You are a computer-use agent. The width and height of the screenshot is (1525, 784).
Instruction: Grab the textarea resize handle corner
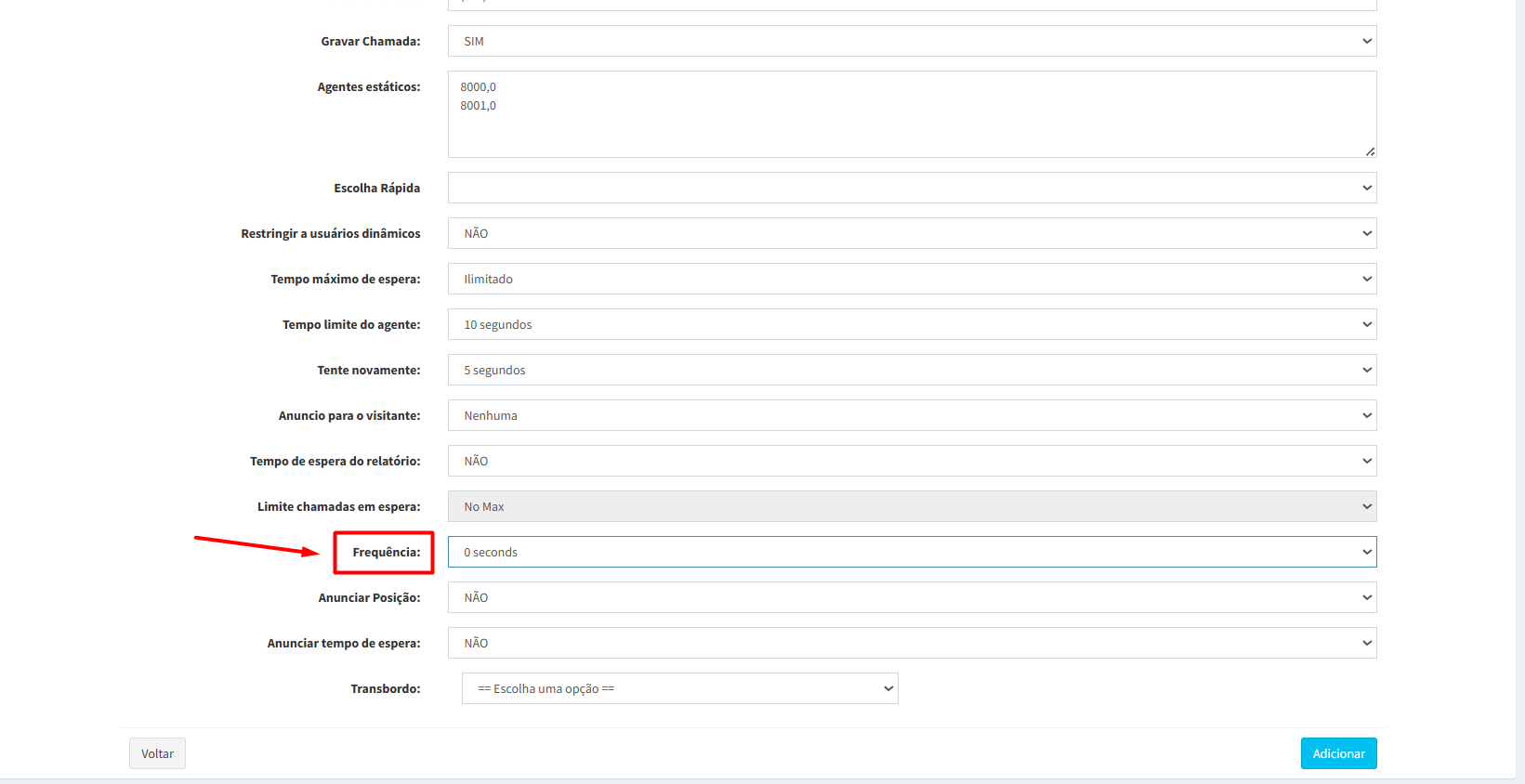[1370, 151]
